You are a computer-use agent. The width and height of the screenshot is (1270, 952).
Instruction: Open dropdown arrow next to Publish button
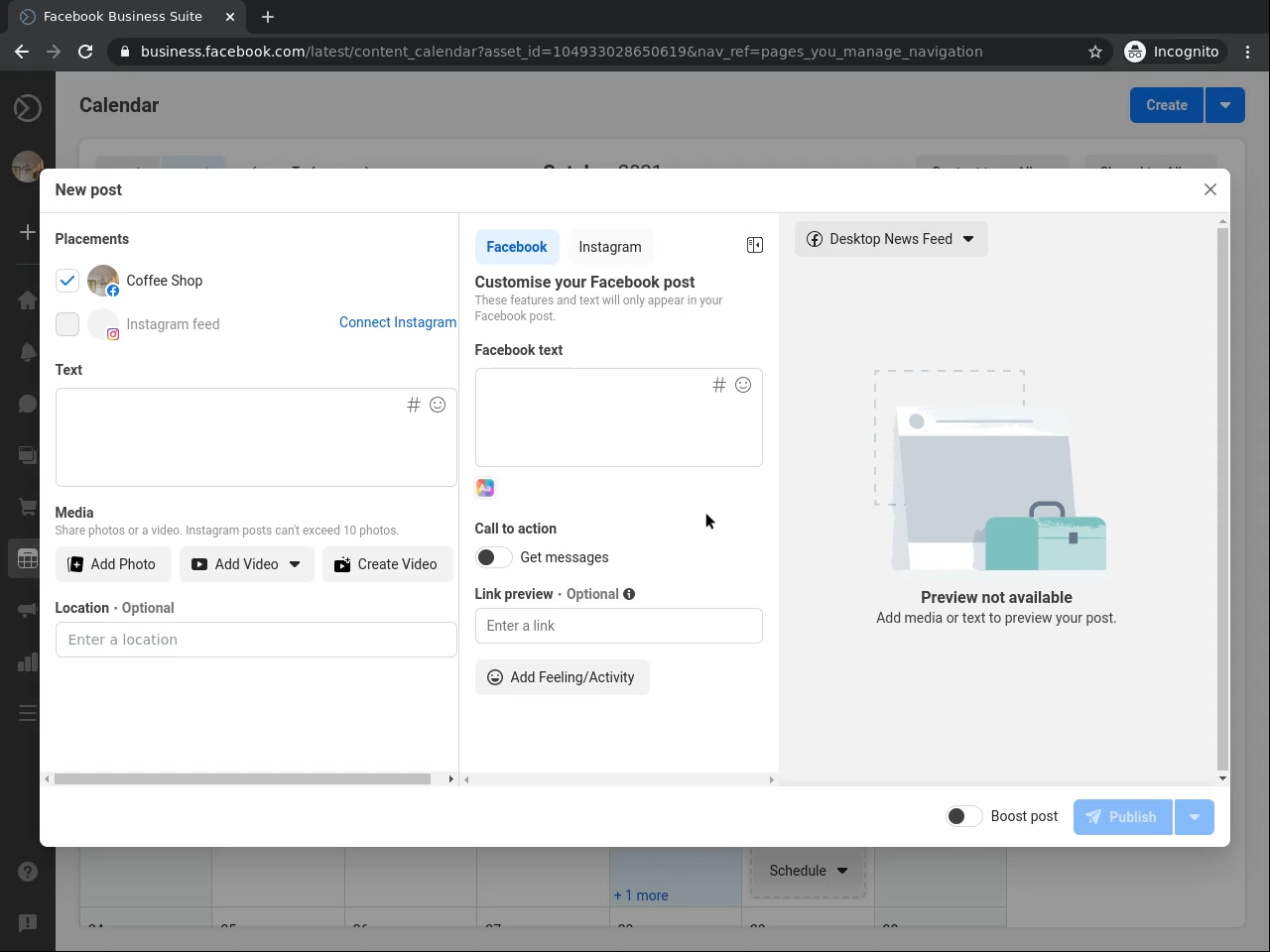[x=1195, y=817]
